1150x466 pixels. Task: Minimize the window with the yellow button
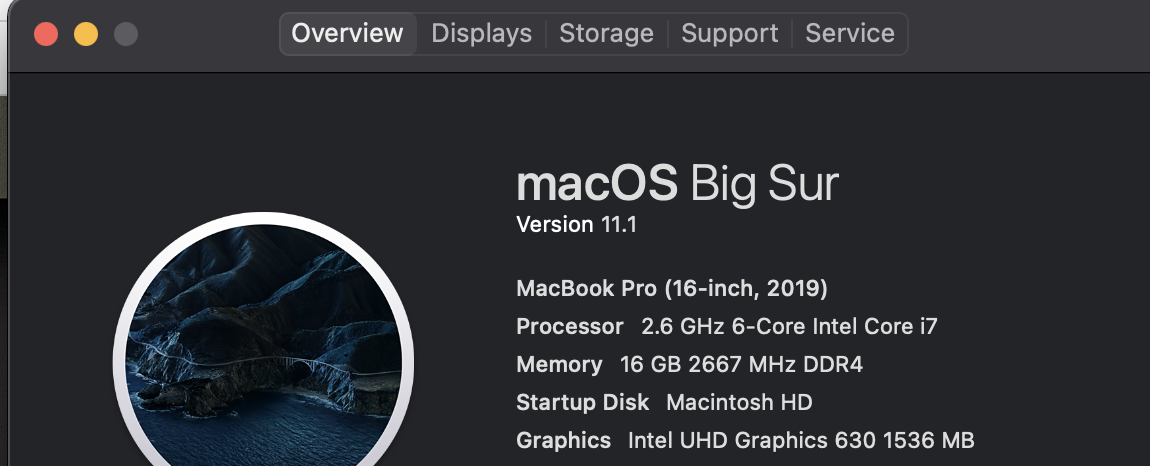point(86,35)
